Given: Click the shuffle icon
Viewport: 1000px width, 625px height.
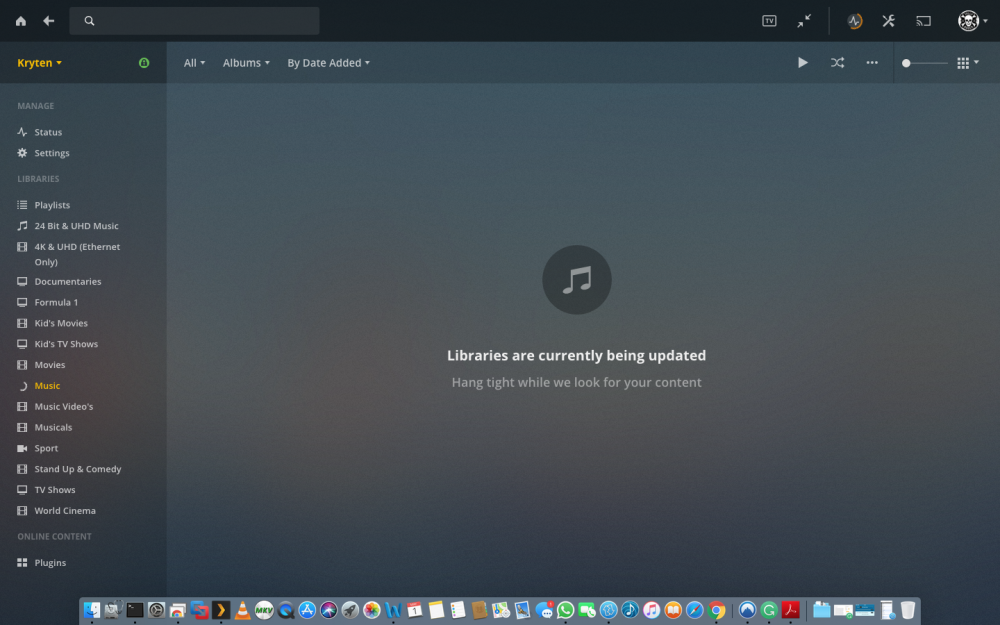Looking at the screenshot, I should pyautogui.click(x=837, y=62).
